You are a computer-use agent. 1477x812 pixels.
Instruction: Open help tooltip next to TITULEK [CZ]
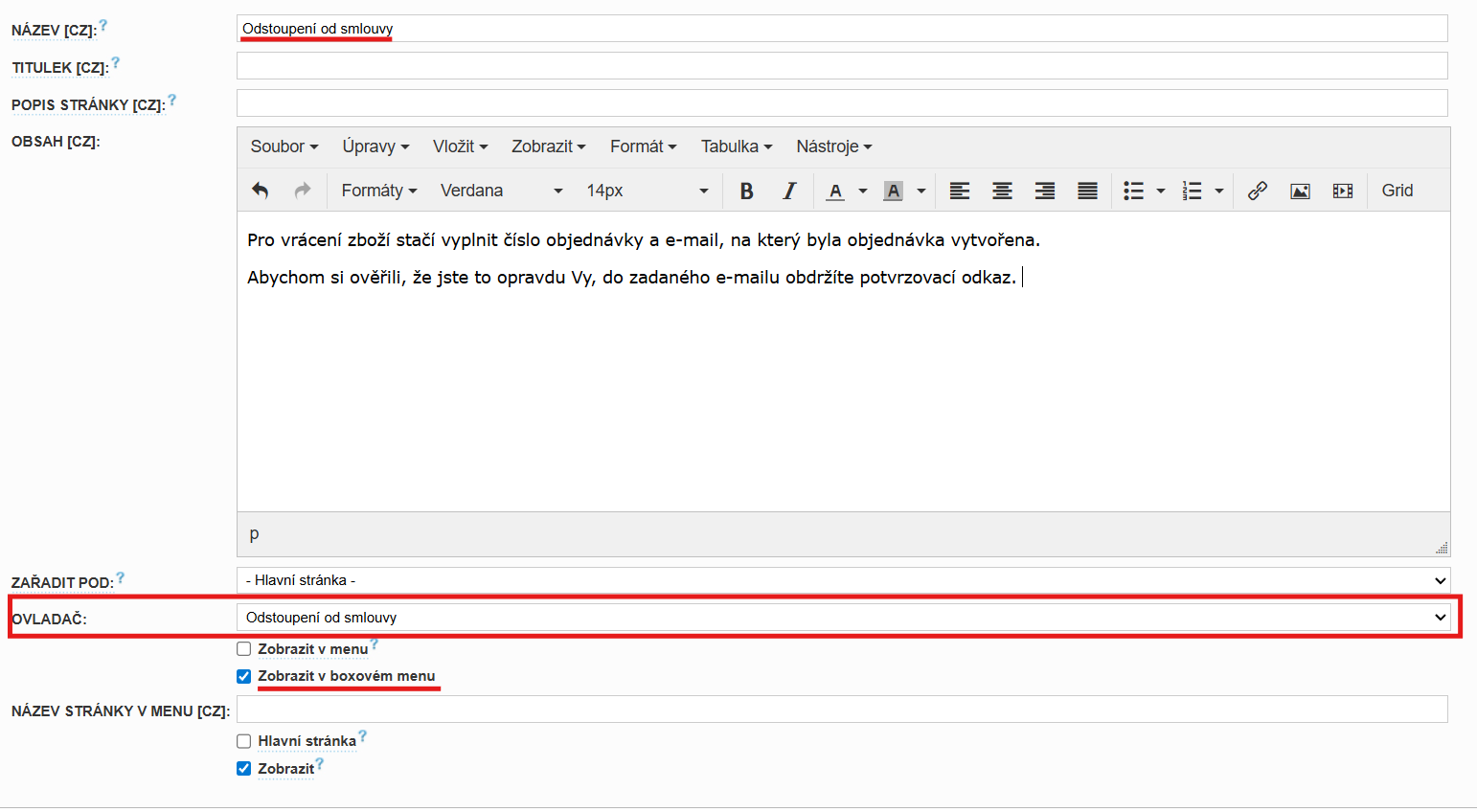[116, 63]
